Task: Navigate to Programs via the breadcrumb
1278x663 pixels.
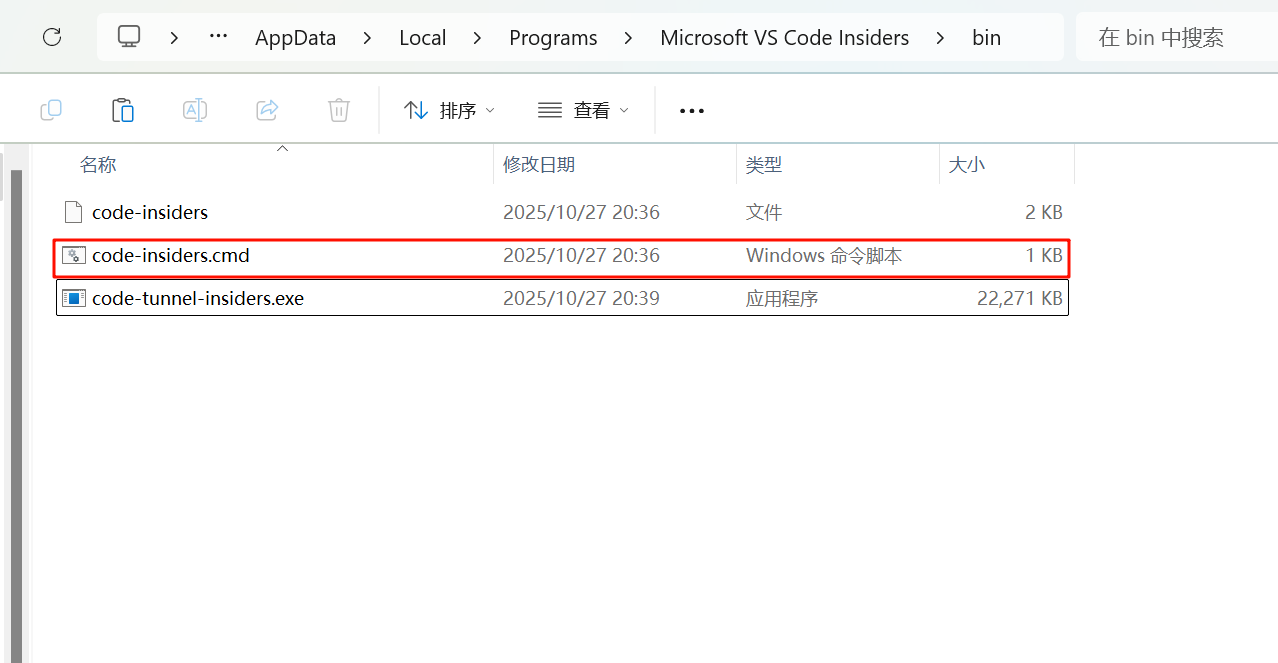Action: [553, 37]
